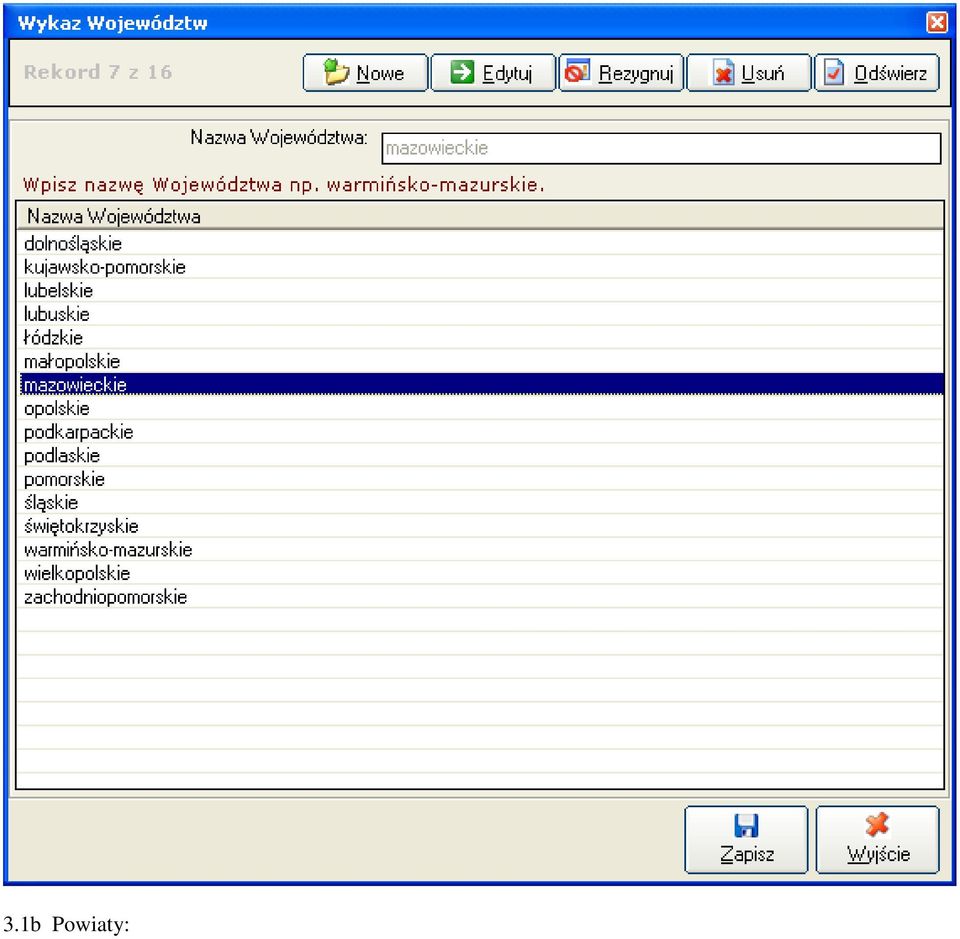Sort by the Nazwa Województwa column header
This screenshot has width=960, height=939.
pos(480,216)
